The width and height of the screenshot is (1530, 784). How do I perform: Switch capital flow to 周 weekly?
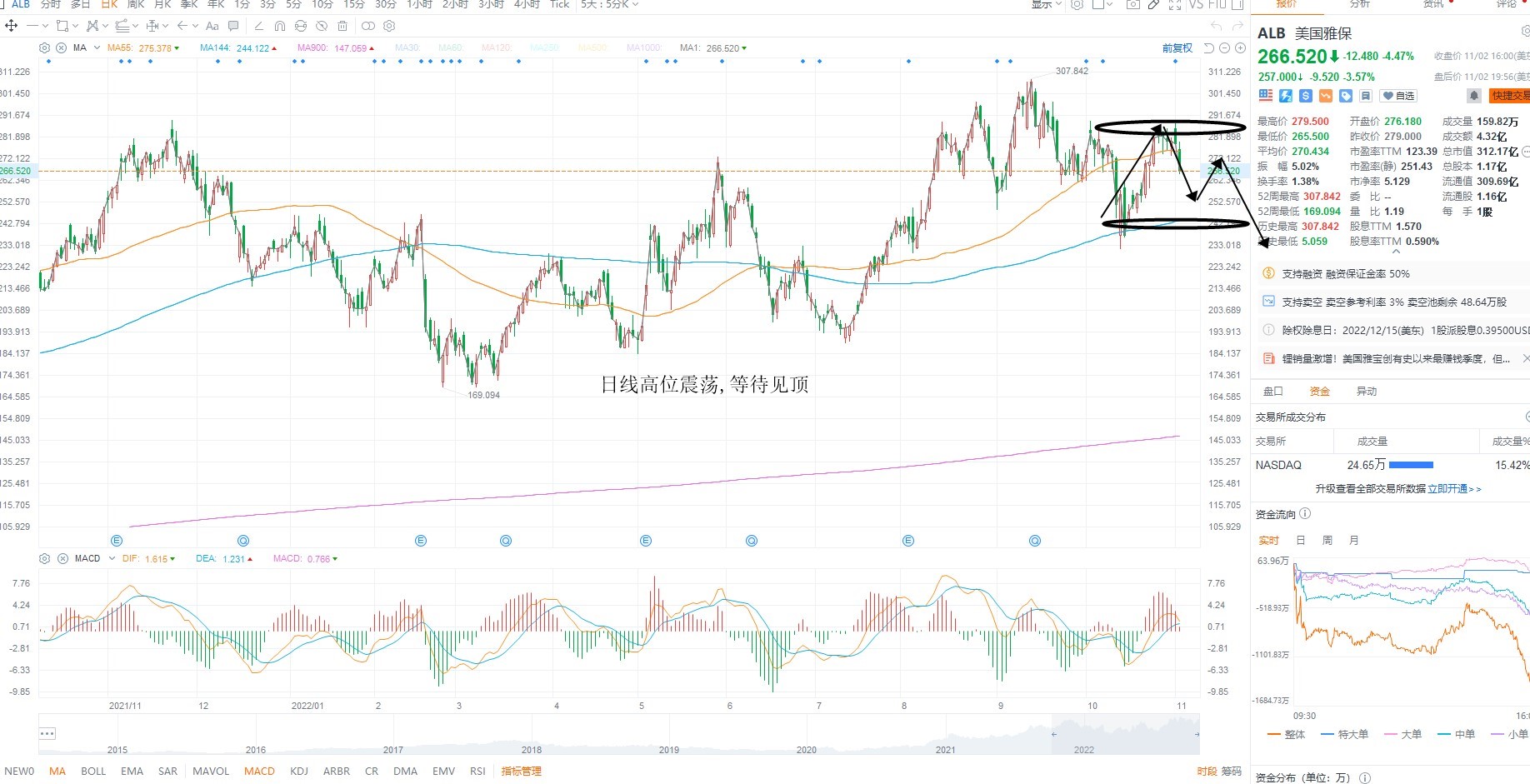click(x=1327, y=541)
